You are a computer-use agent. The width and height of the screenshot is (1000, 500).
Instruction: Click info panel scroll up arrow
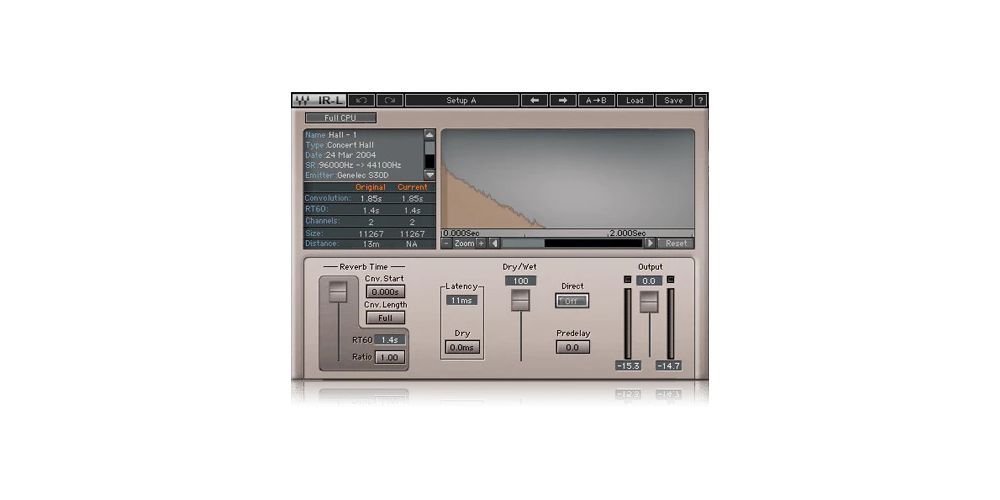(x=430, y=135)
